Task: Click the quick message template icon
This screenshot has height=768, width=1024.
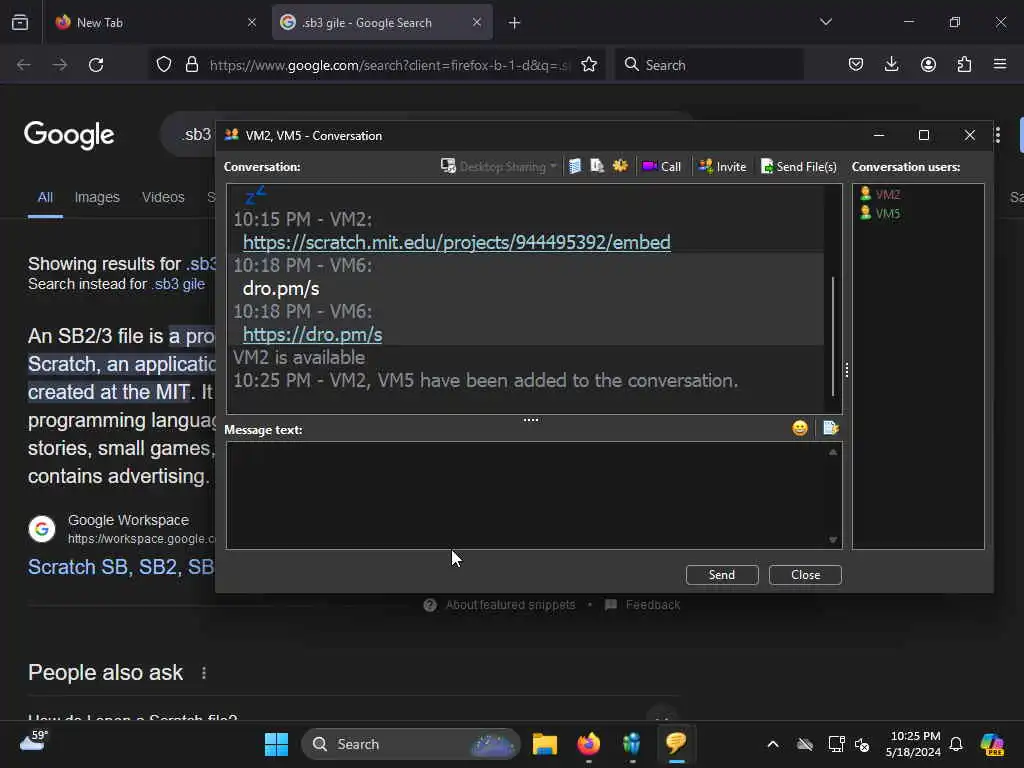Action: point(830,428)
